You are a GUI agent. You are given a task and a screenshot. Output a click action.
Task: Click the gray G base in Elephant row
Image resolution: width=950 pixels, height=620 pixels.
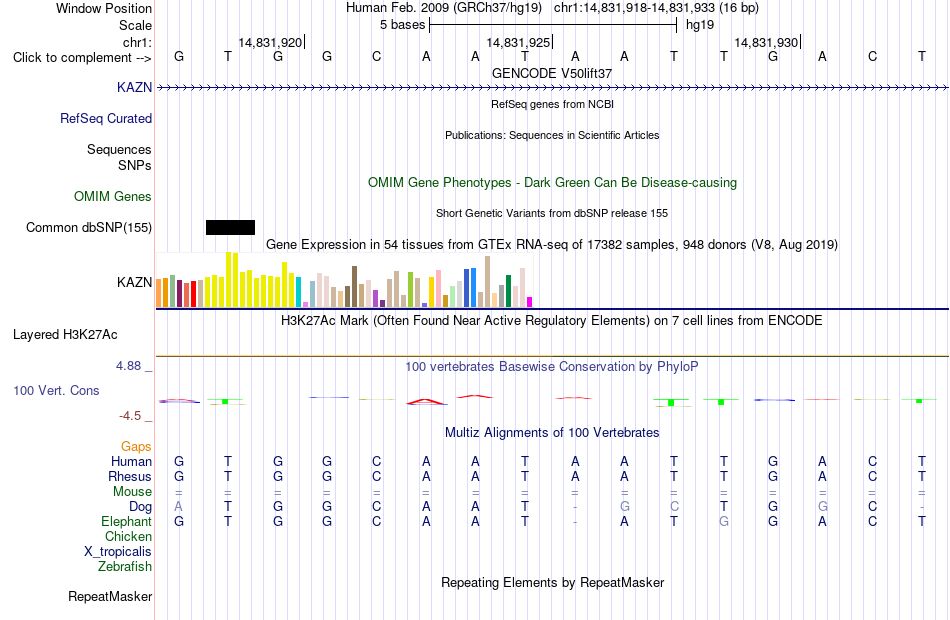(x=723, y=521)
